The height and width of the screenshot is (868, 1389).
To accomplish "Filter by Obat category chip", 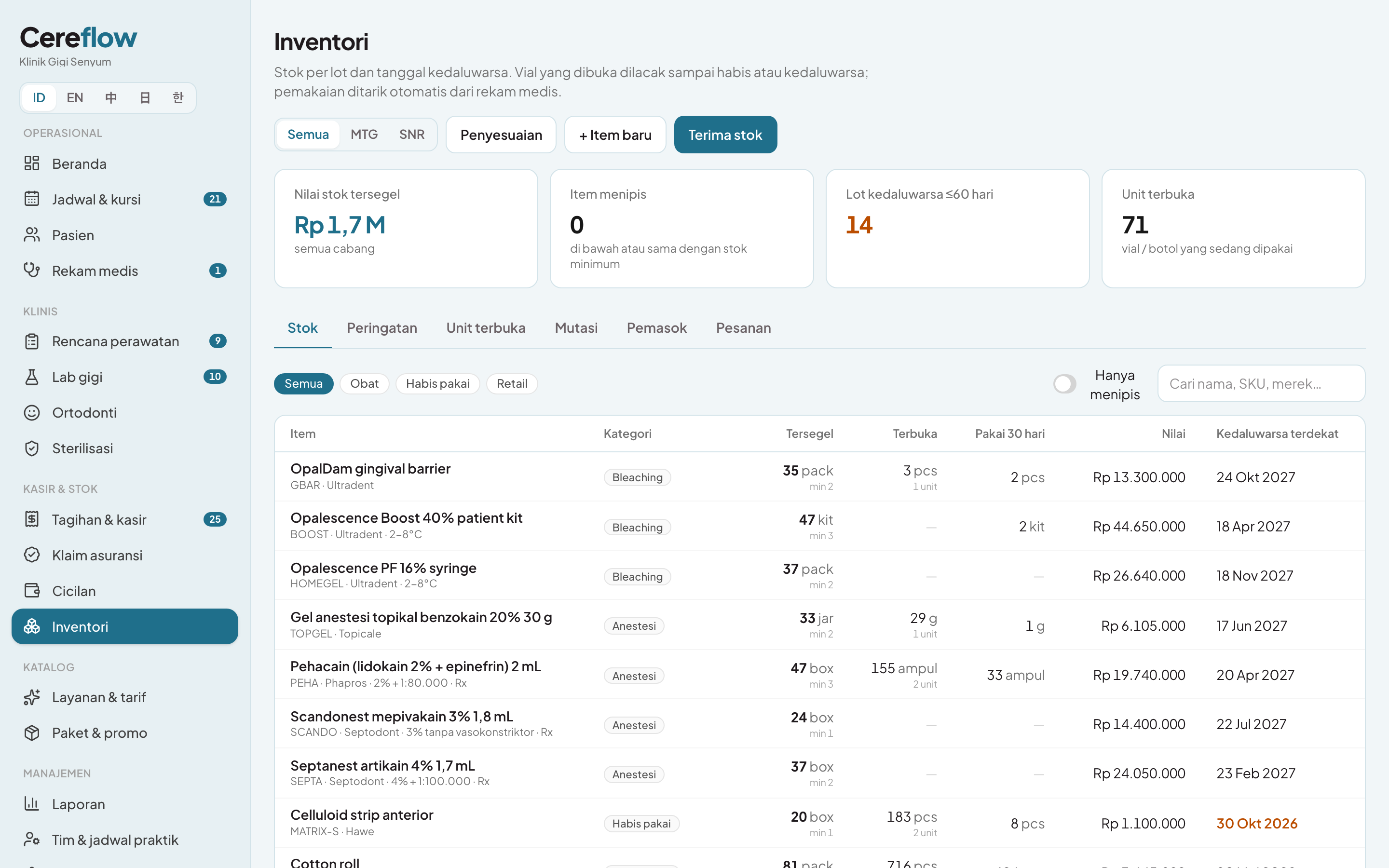I will (x=365, y=383).
